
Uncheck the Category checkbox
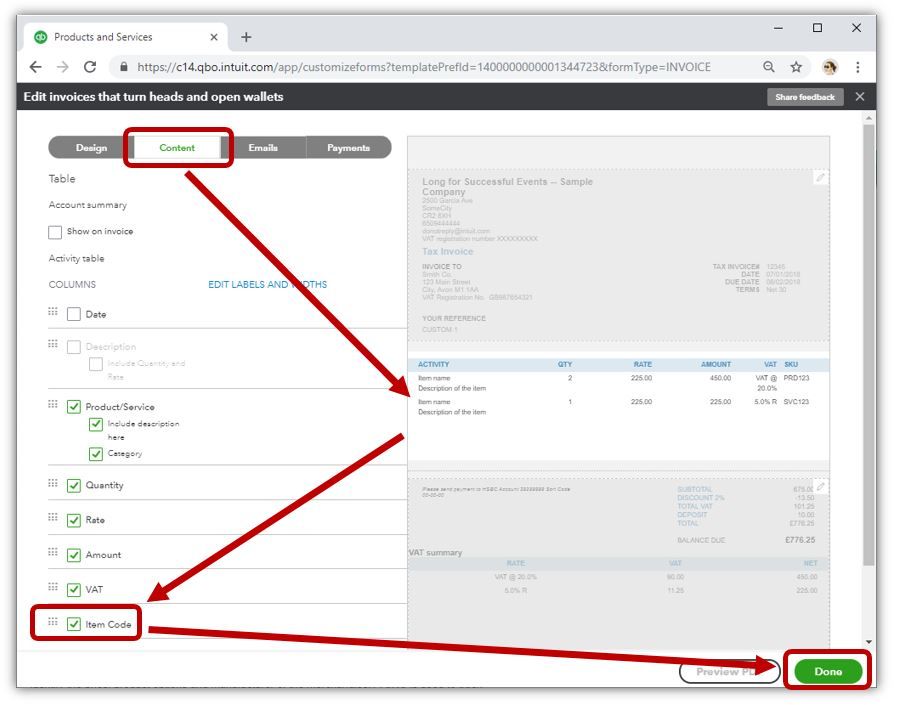pyautogui.click(x=96, y=454)
